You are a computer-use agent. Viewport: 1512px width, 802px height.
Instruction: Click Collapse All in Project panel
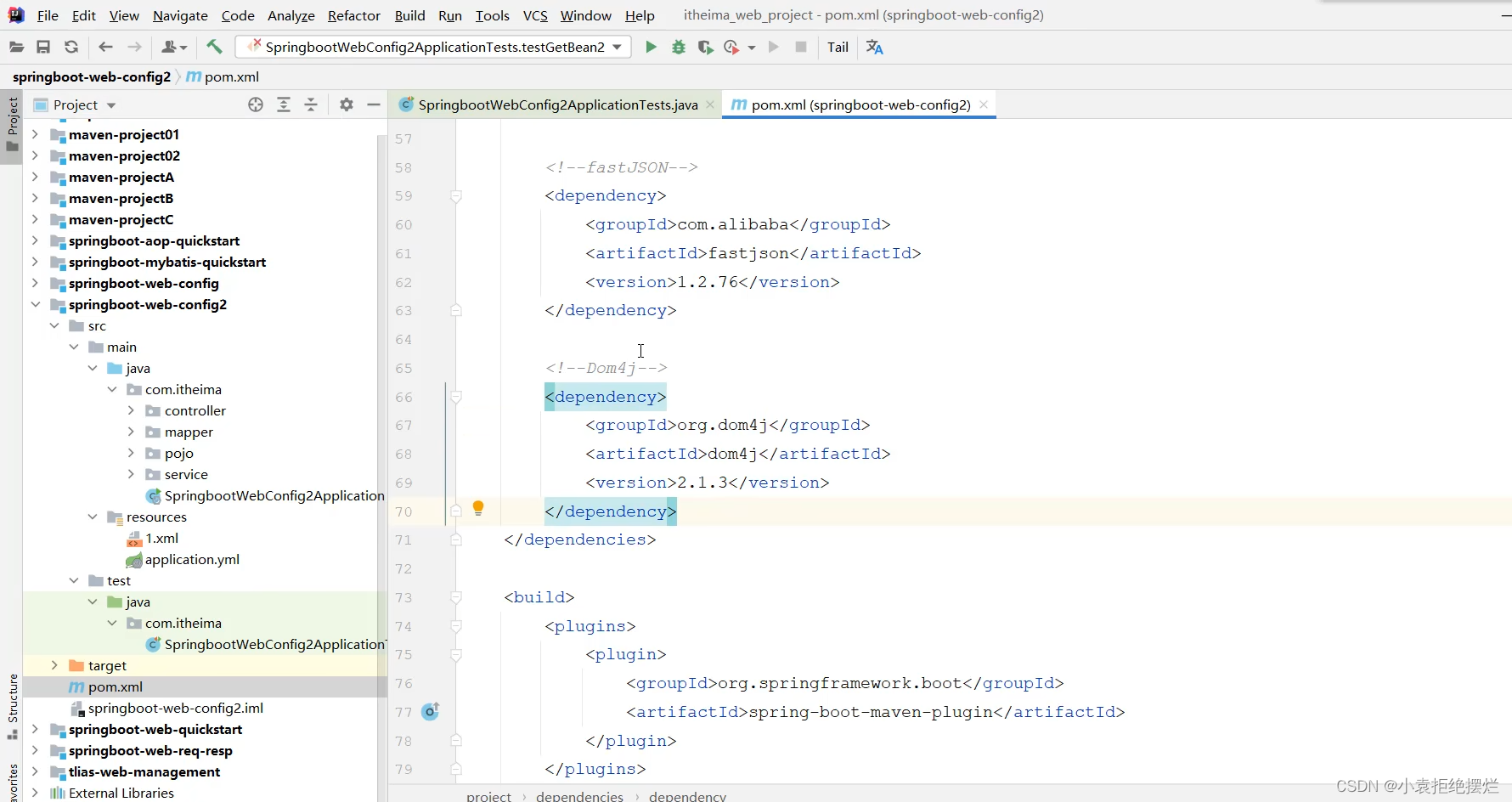pyautogui.click(x=311, y=104)
